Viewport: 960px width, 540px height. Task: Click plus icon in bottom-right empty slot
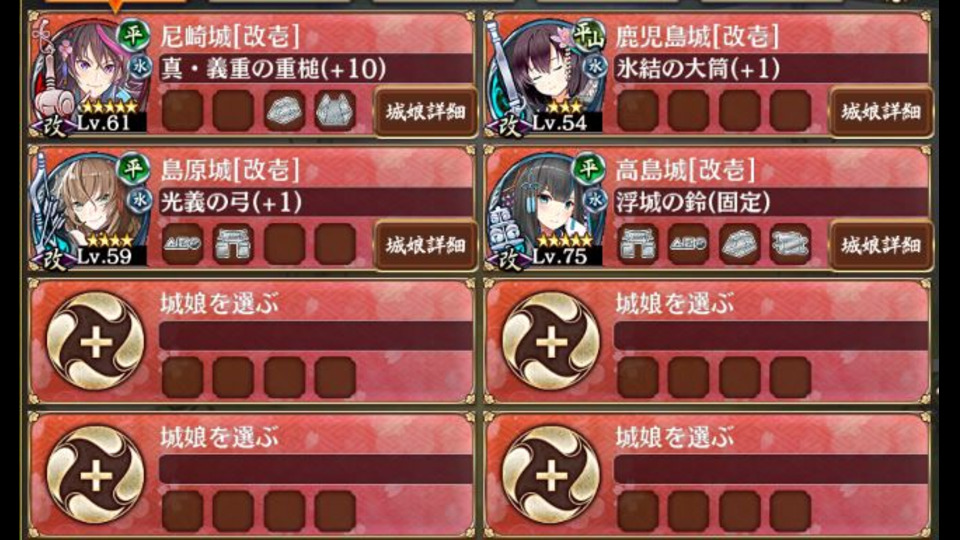coord(551,475)
